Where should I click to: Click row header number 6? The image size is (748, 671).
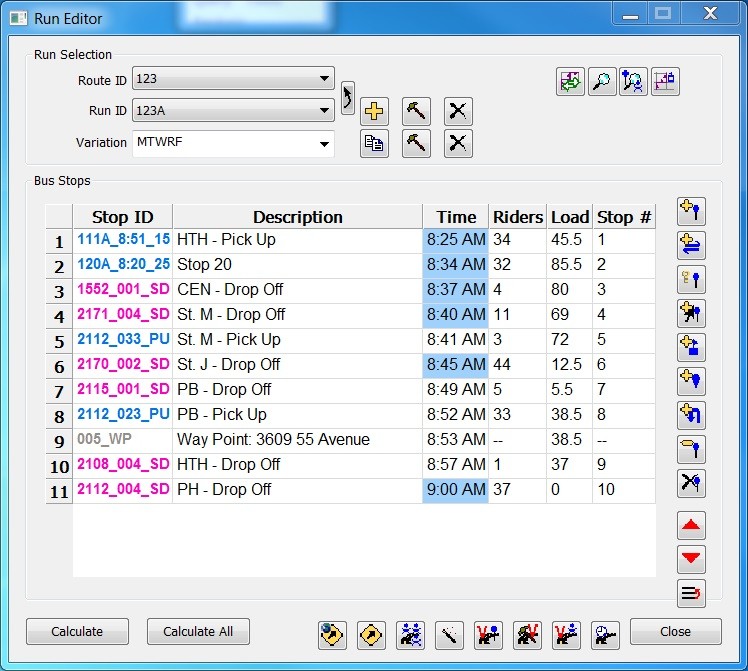pos(59,367)
